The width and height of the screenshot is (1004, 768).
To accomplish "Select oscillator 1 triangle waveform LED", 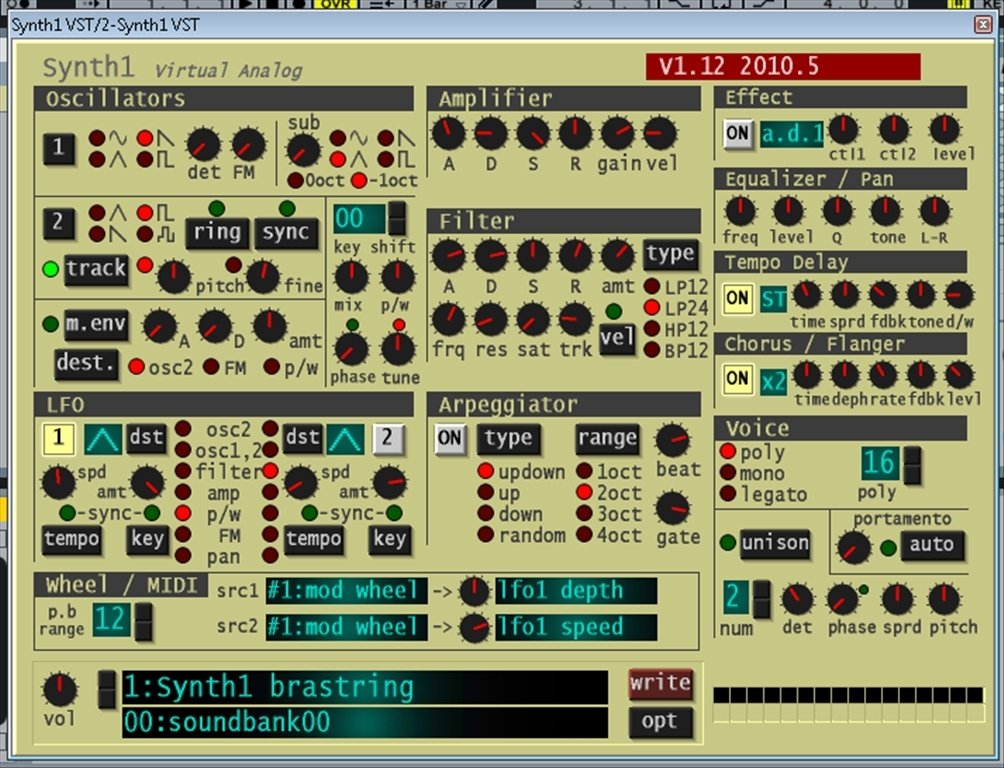I will (97, 159).
